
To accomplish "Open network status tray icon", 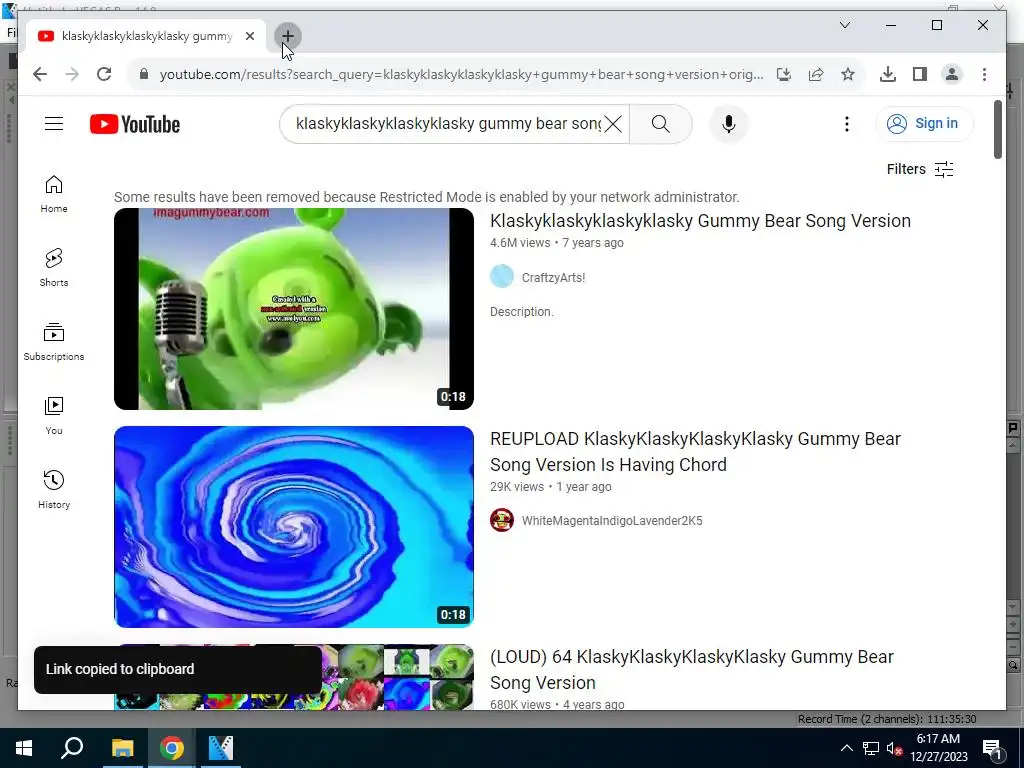I will 871,748.
